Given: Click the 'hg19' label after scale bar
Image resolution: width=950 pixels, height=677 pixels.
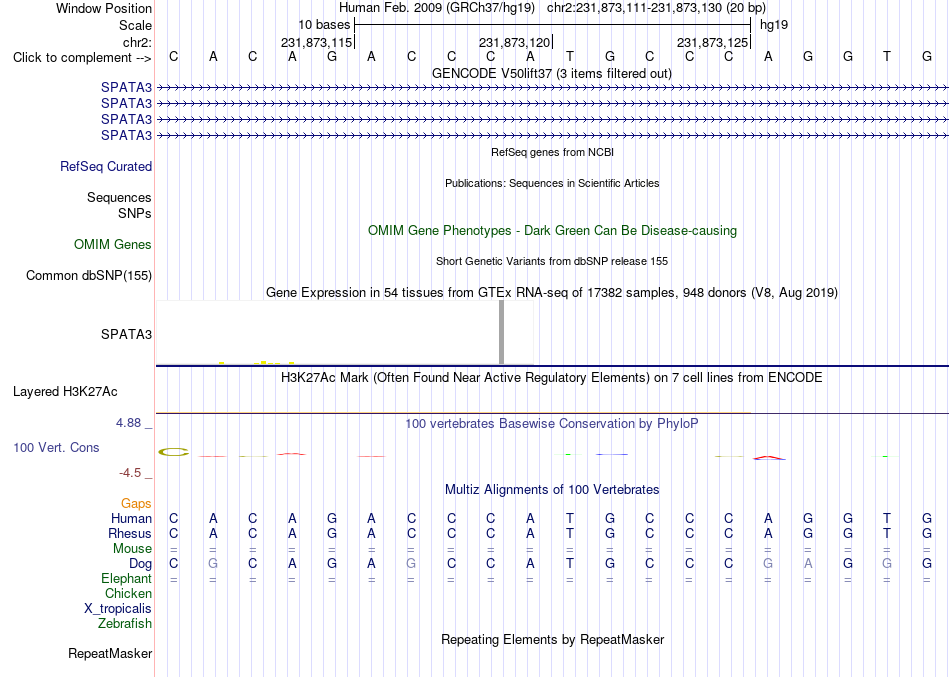Looking at the screenshot, I should [774, 25].
